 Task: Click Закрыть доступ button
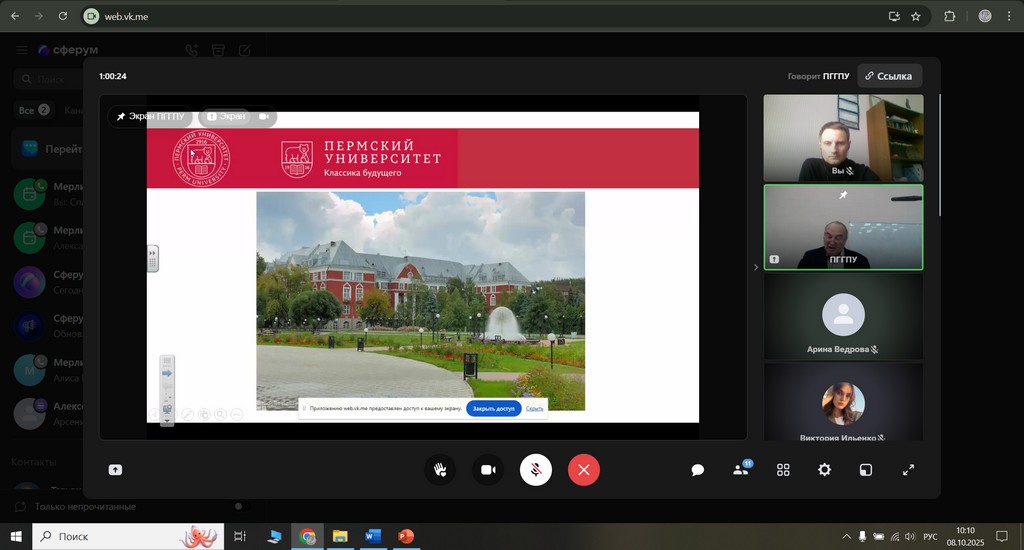click(493, 408)
